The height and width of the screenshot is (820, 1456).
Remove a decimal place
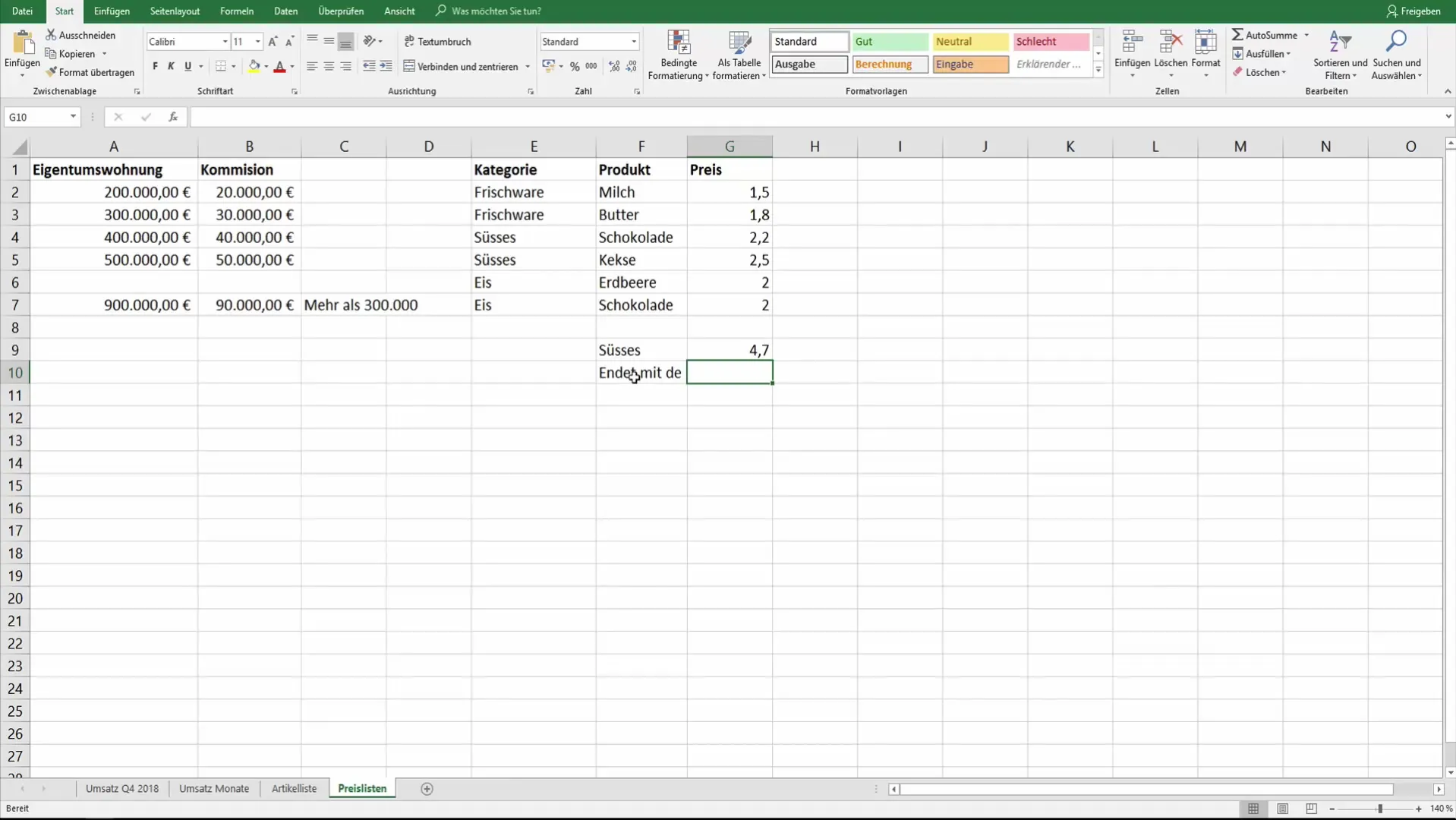(631, 67)
